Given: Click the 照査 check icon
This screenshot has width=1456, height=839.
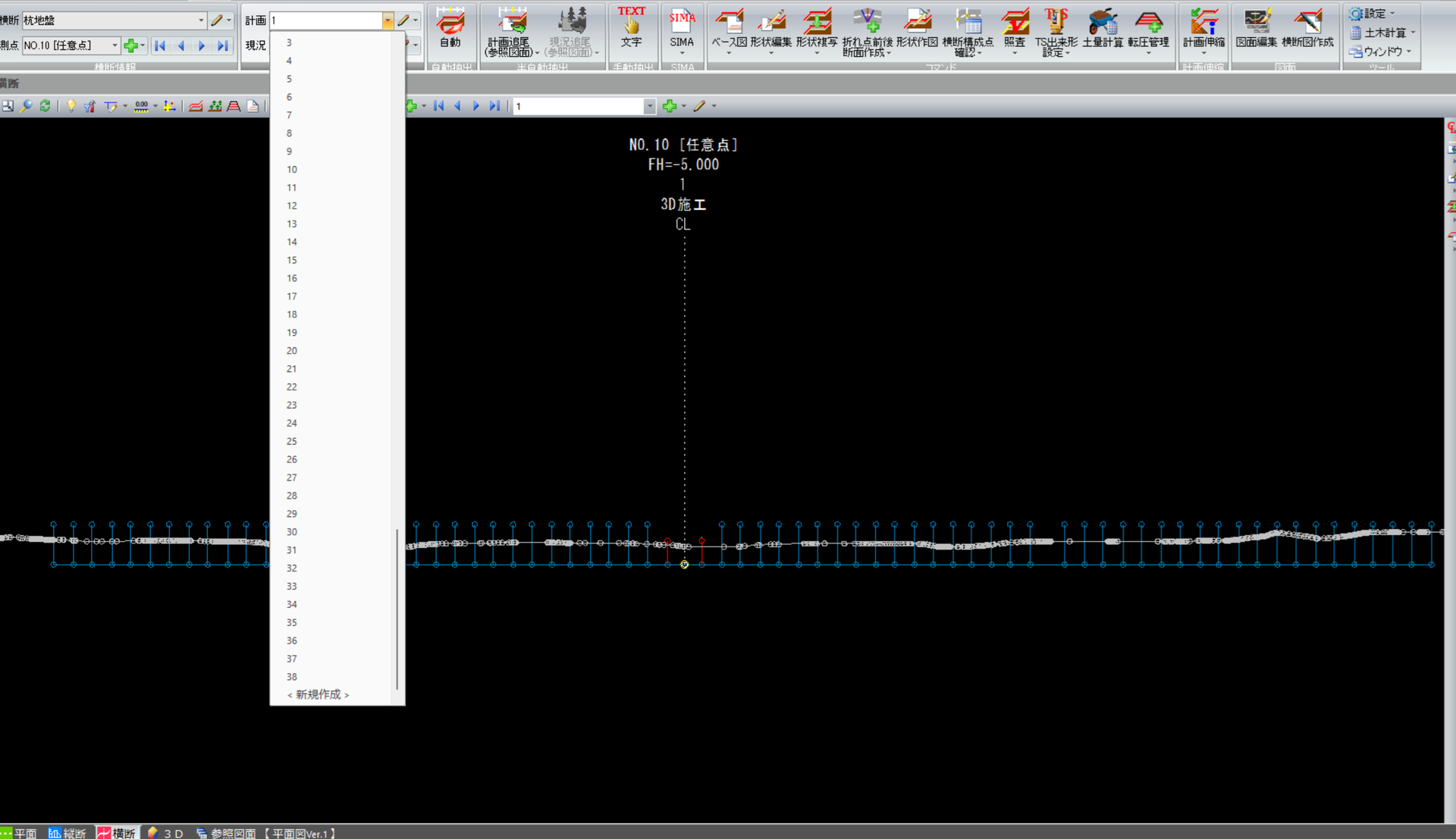Looking at the screenshot, I should click(1015, 32).
